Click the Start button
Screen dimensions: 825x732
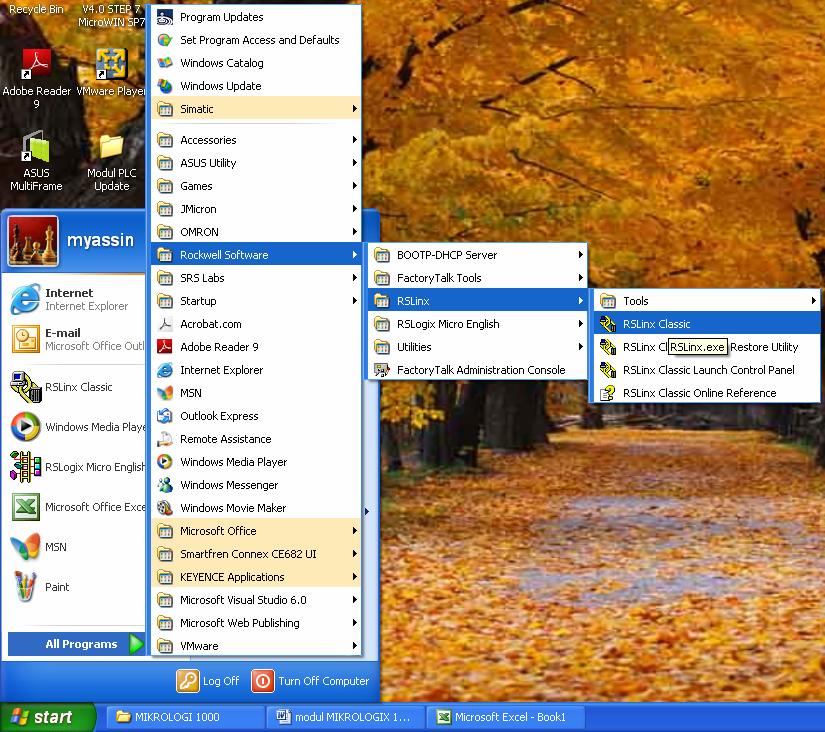(47, 717)
